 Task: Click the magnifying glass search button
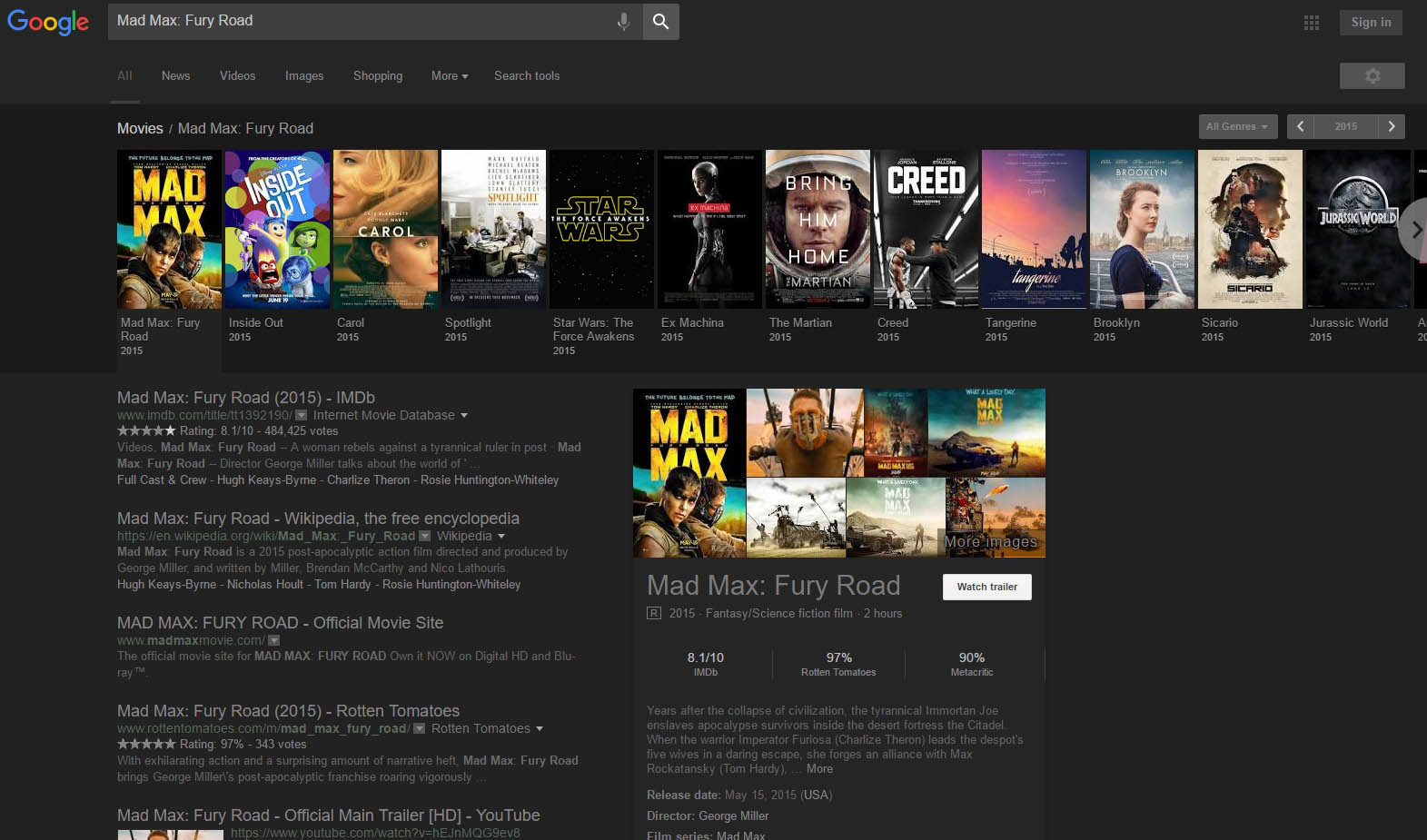(660, 21)
